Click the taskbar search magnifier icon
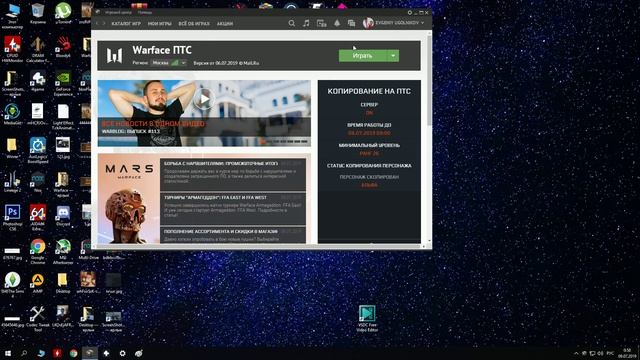Viewport: 640px width, 360px height. pos(24,353)
